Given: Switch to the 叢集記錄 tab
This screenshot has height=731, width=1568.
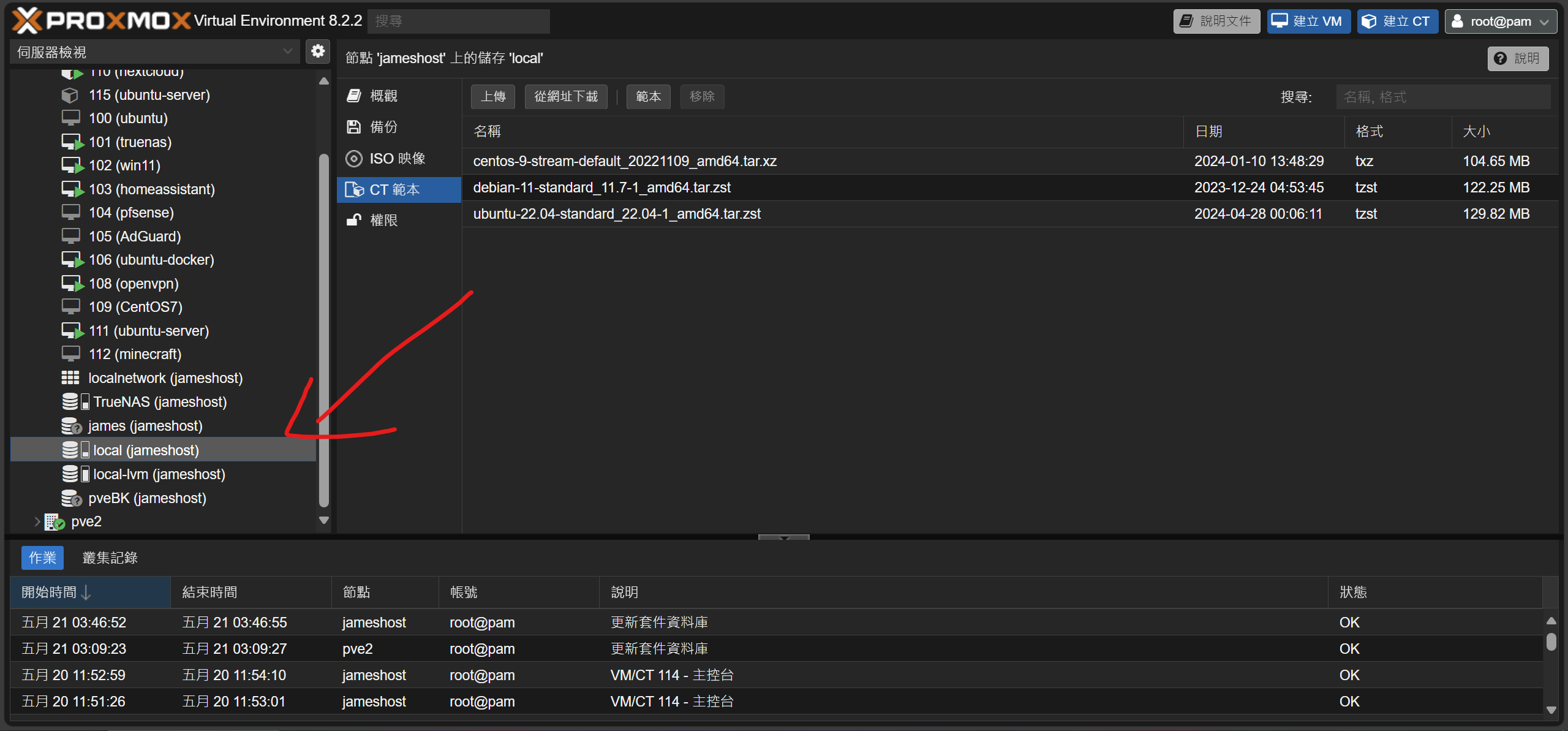Looking at the screenshot, I should [110, 558].
